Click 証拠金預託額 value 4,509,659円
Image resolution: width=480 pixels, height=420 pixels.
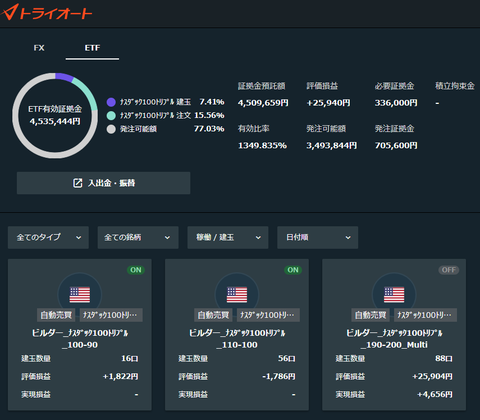263,103
